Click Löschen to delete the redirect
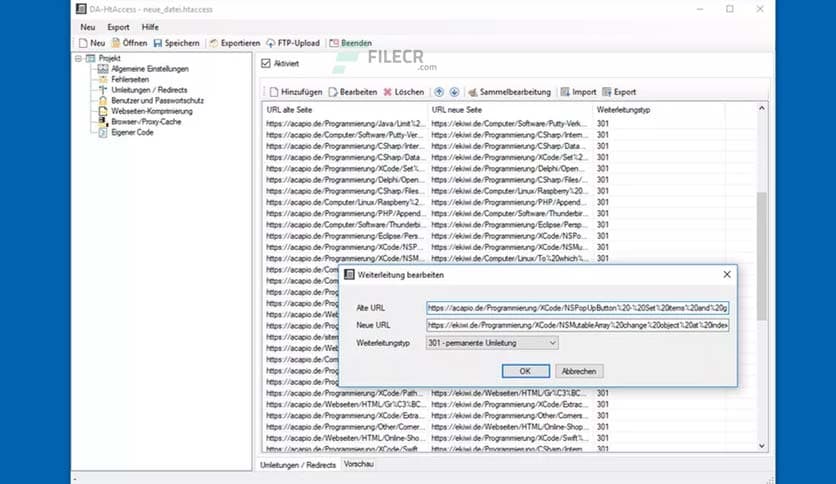Image resolution: width=836 pixels, height=484 pixels. click(404, 92)
